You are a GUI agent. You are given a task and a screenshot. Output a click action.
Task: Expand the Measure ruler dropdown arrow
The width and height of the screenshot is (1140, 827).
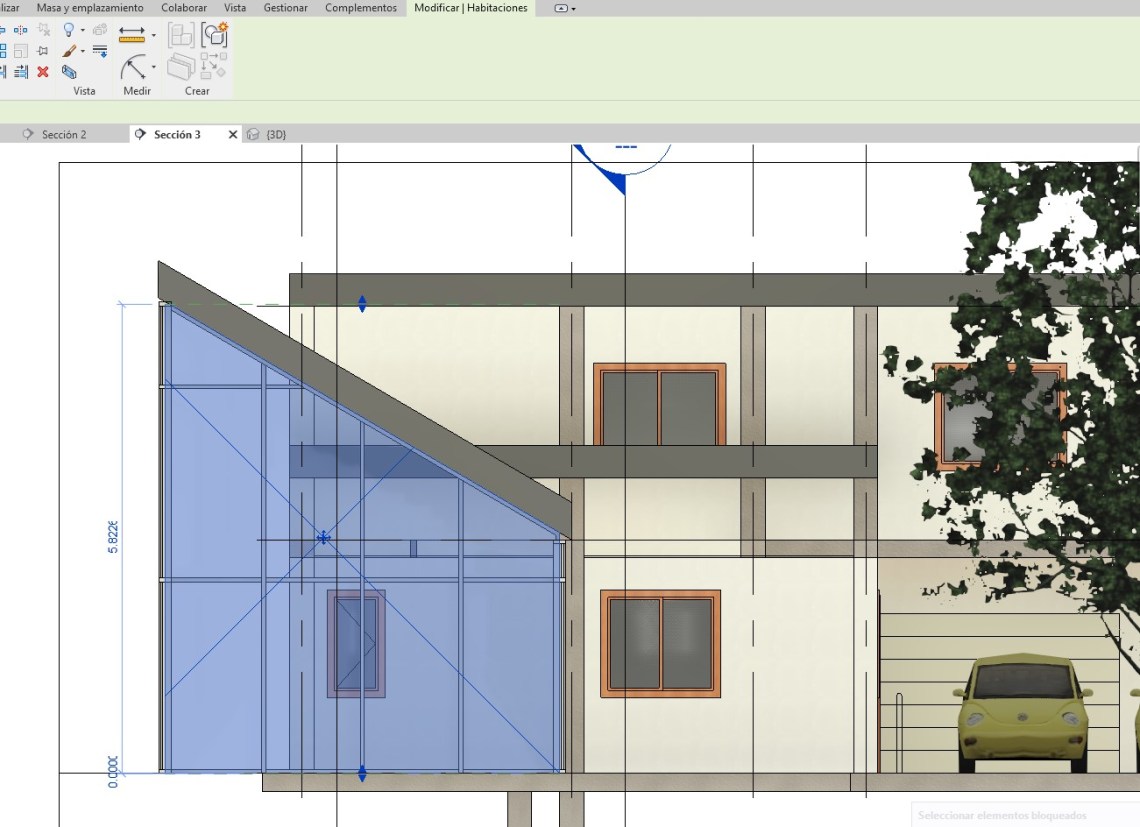click(x=153, y=36)
